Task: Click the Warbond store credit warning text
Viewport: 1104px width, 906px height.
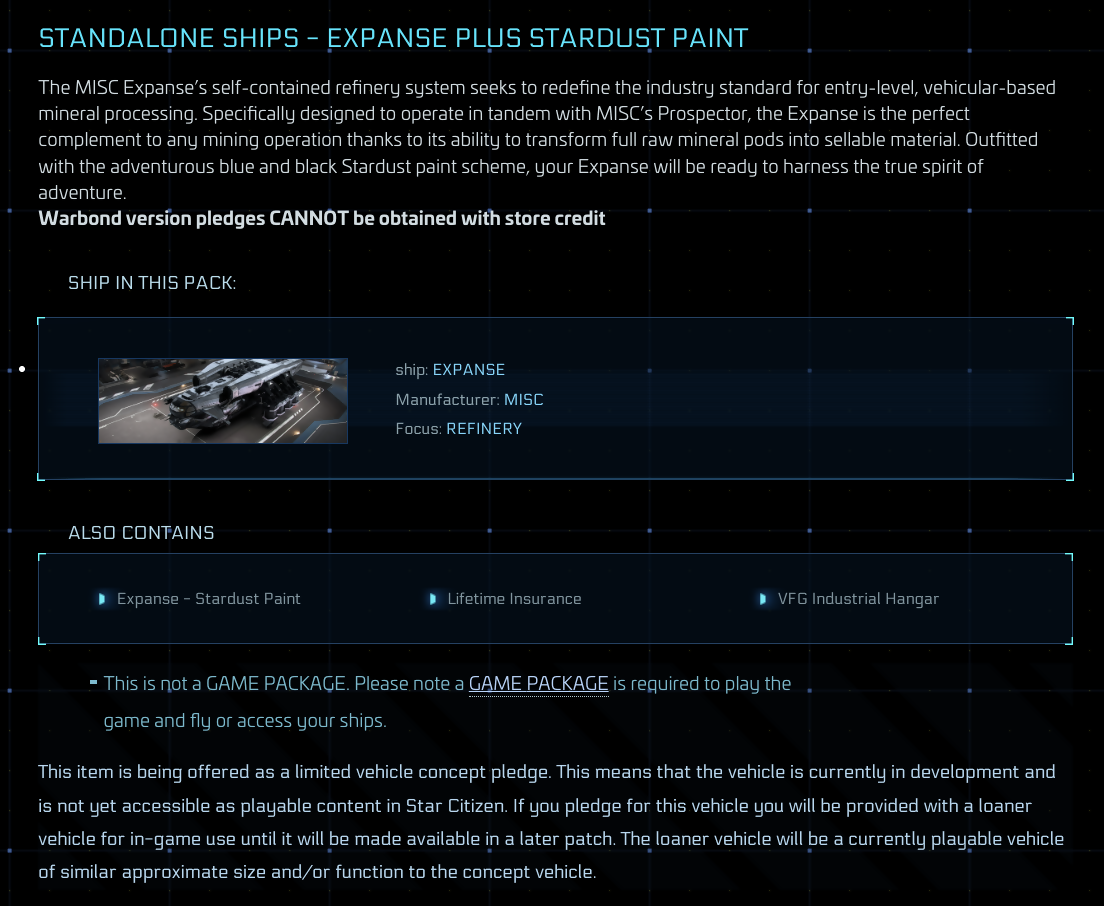Action: (322, 218)
